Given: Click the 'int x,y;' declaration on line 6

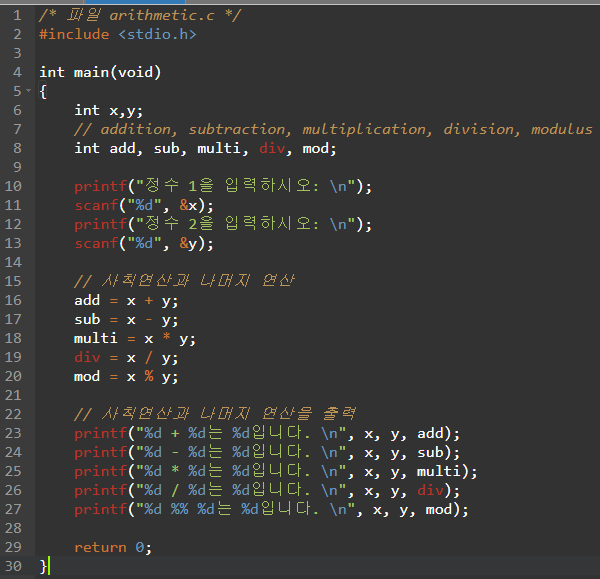Looking at the screenshot, I should click(109, 111).
